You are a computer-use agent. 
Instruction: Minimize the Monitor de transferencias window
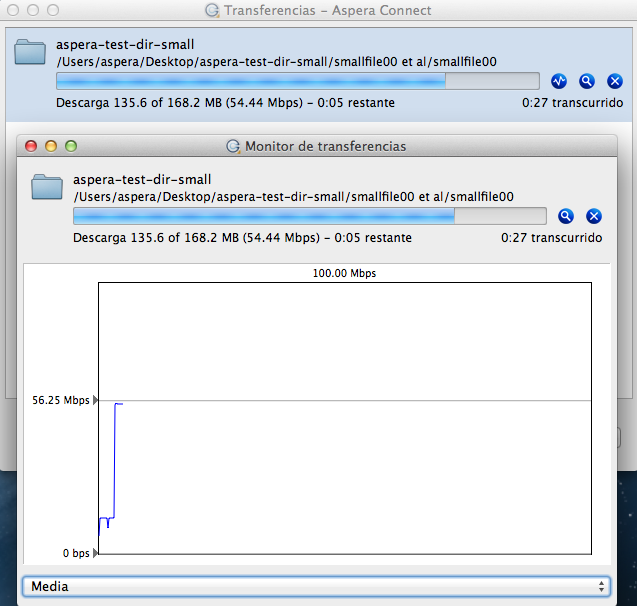(51, 146)
